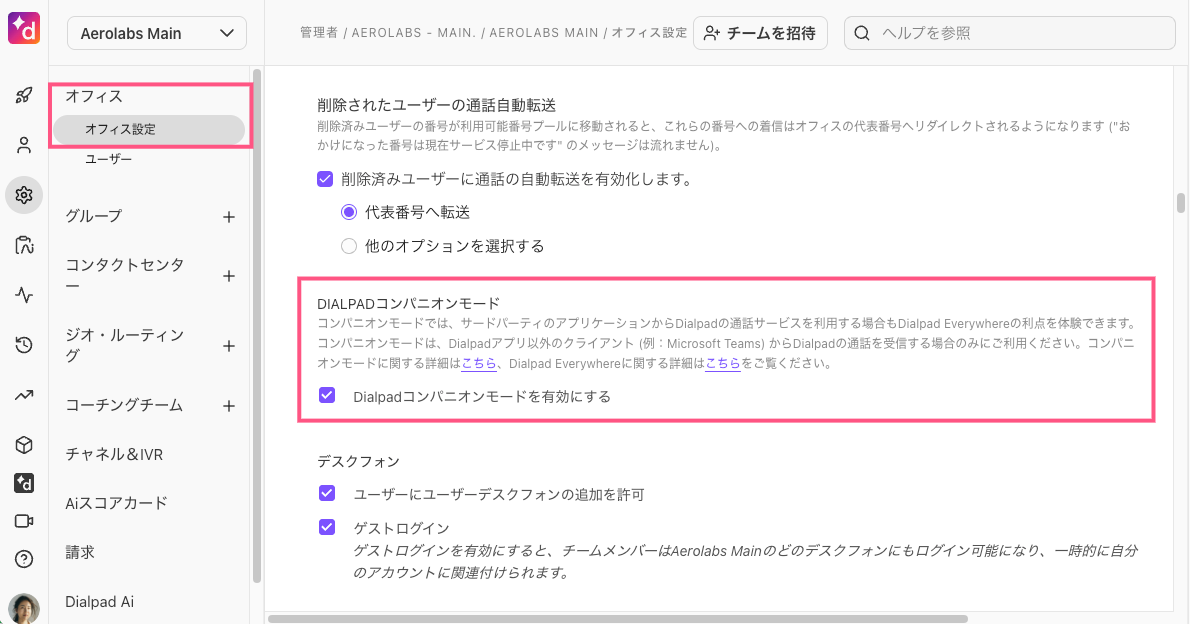Click the Dialpad Ai square icon in sidebar

24,483
